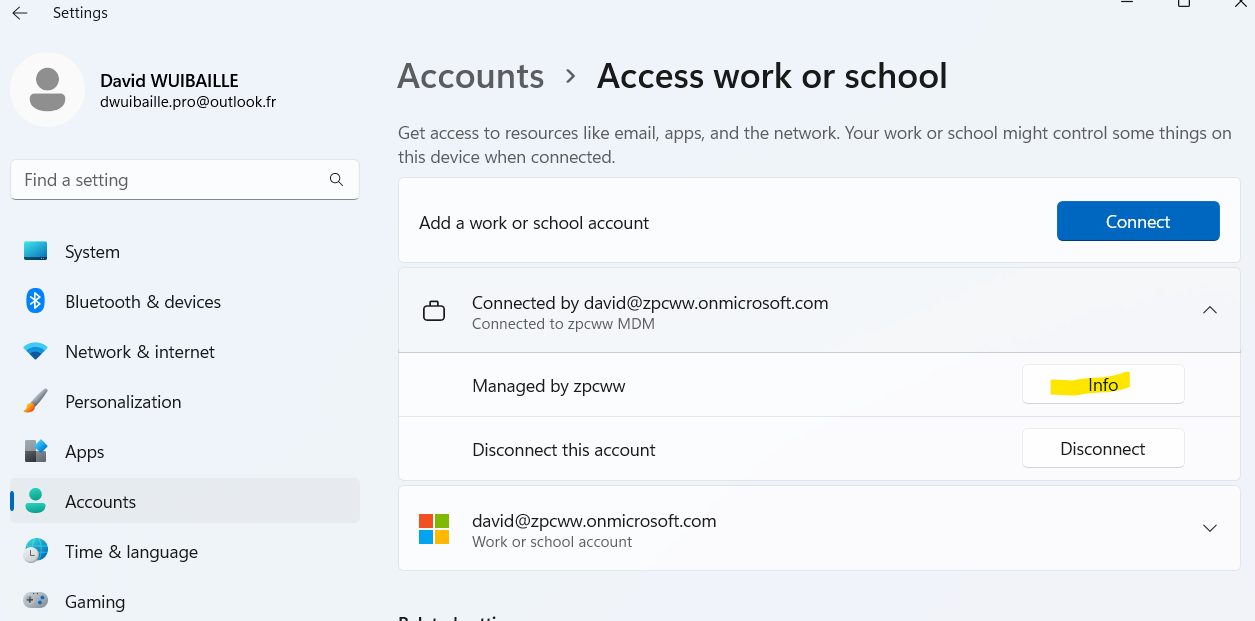This screenshot has height=621, width=1255.
Task: Open Personalization settings
Action: click(x=185, y=402)
